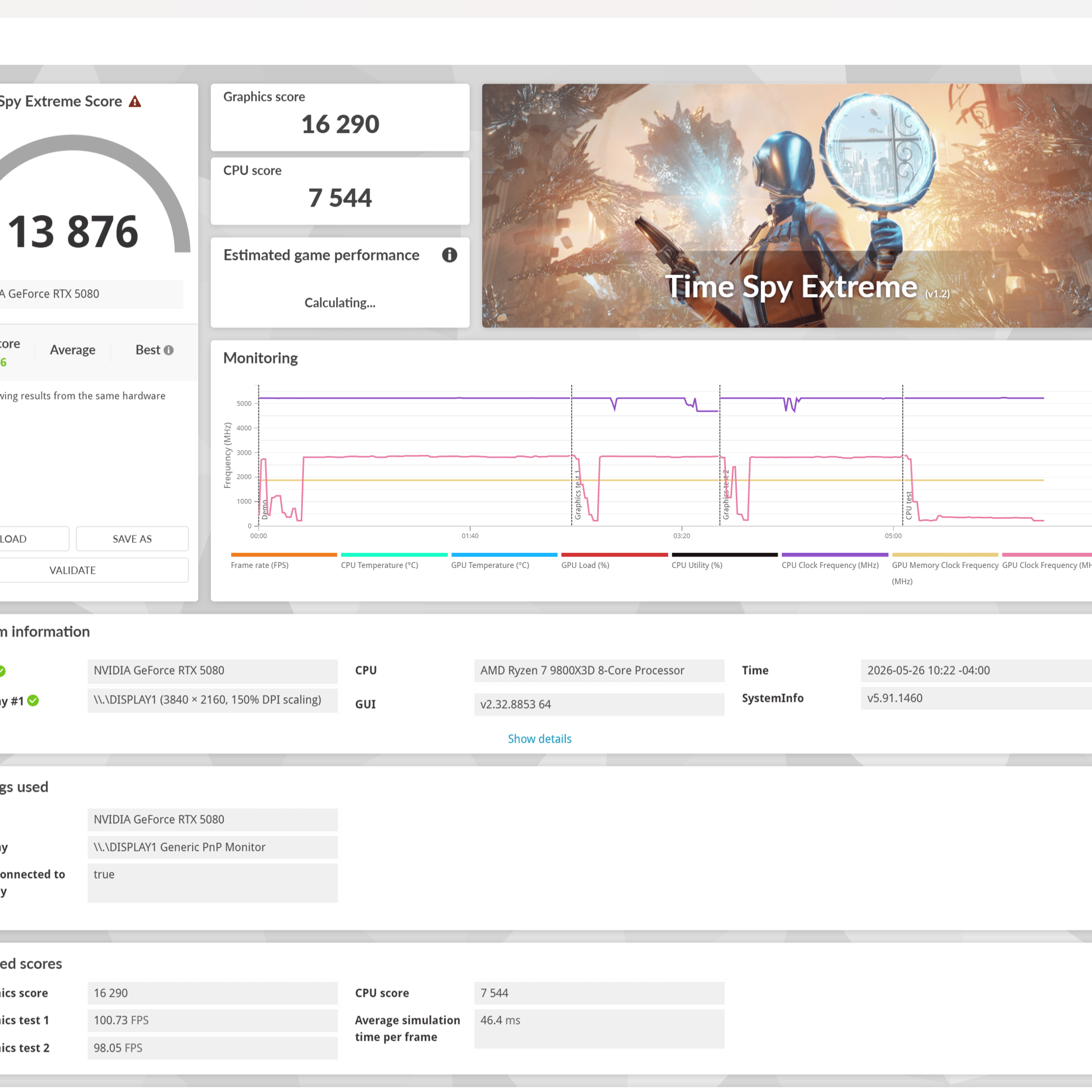The width and height of the screenshot is (1092, 1092).
Task: Click the Calculating... text in game performance
Action: click(x=340, y=302)
